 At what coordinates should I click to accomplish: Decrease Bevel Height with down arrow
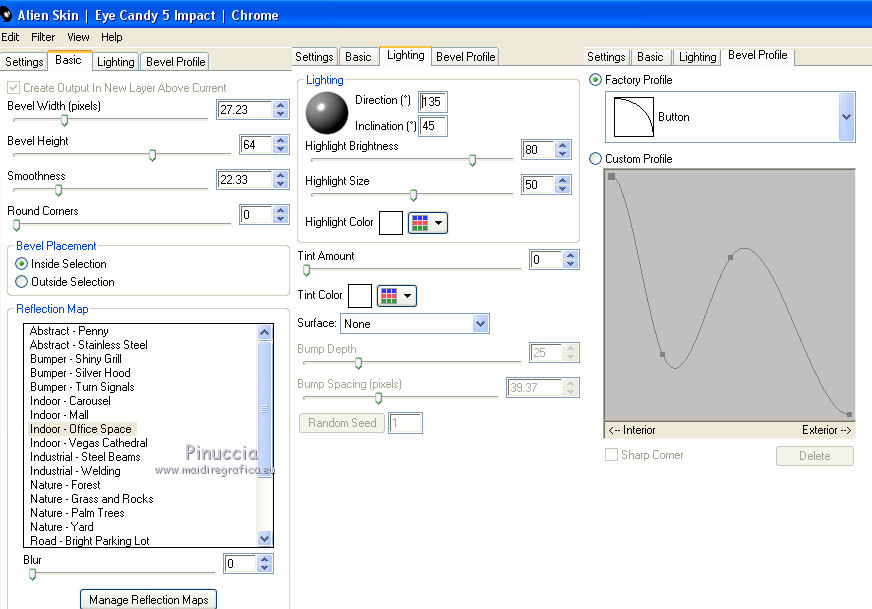coord(281,149)
